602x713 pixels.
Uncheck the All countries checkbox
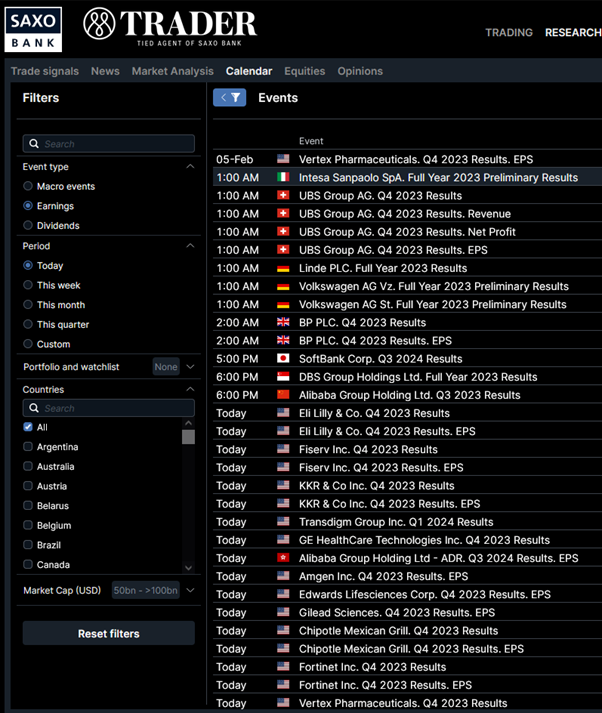click(x=28, y=427)
